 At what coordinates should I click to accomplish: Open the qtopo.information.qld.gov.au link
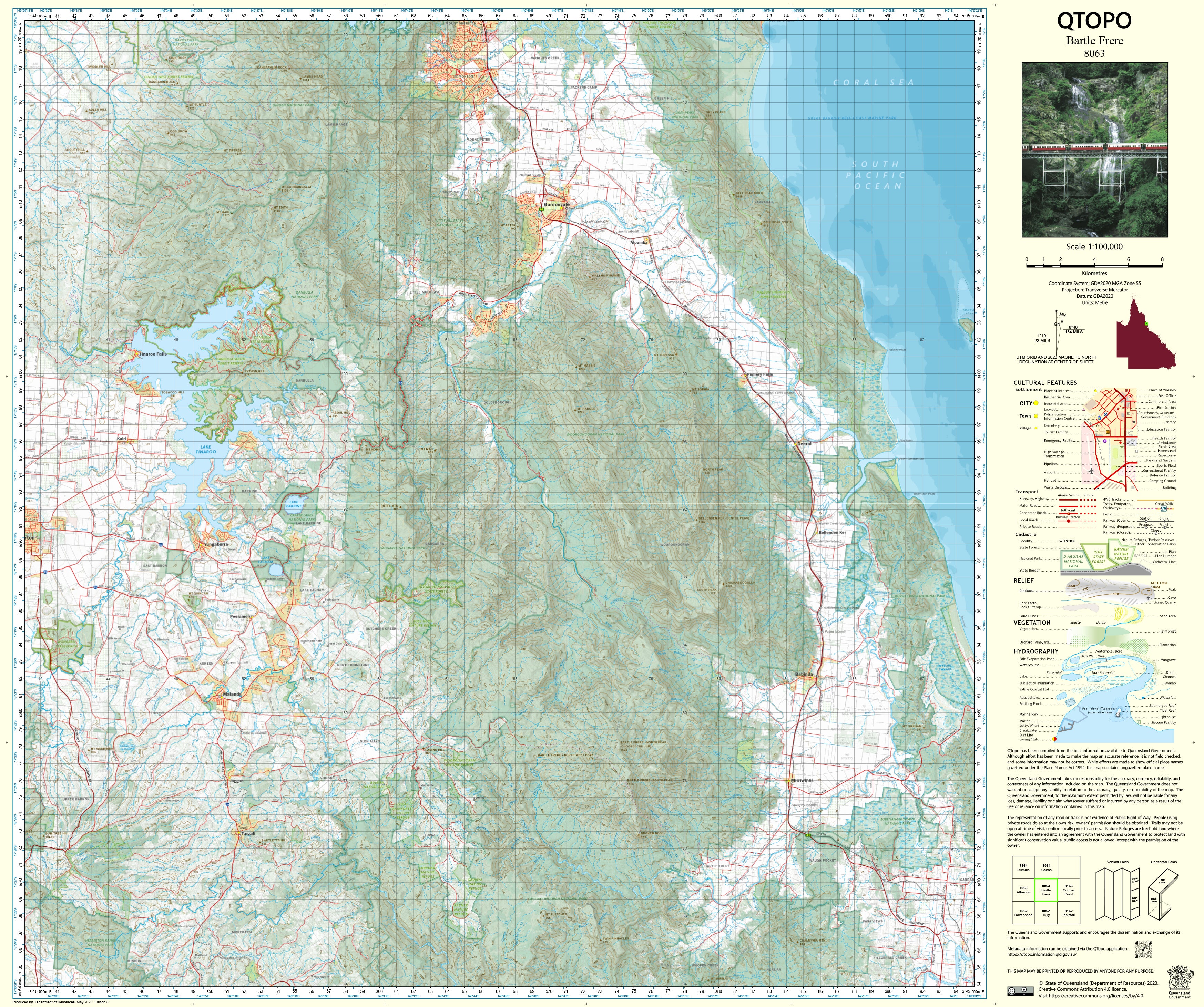click(x=1042, y=954)
